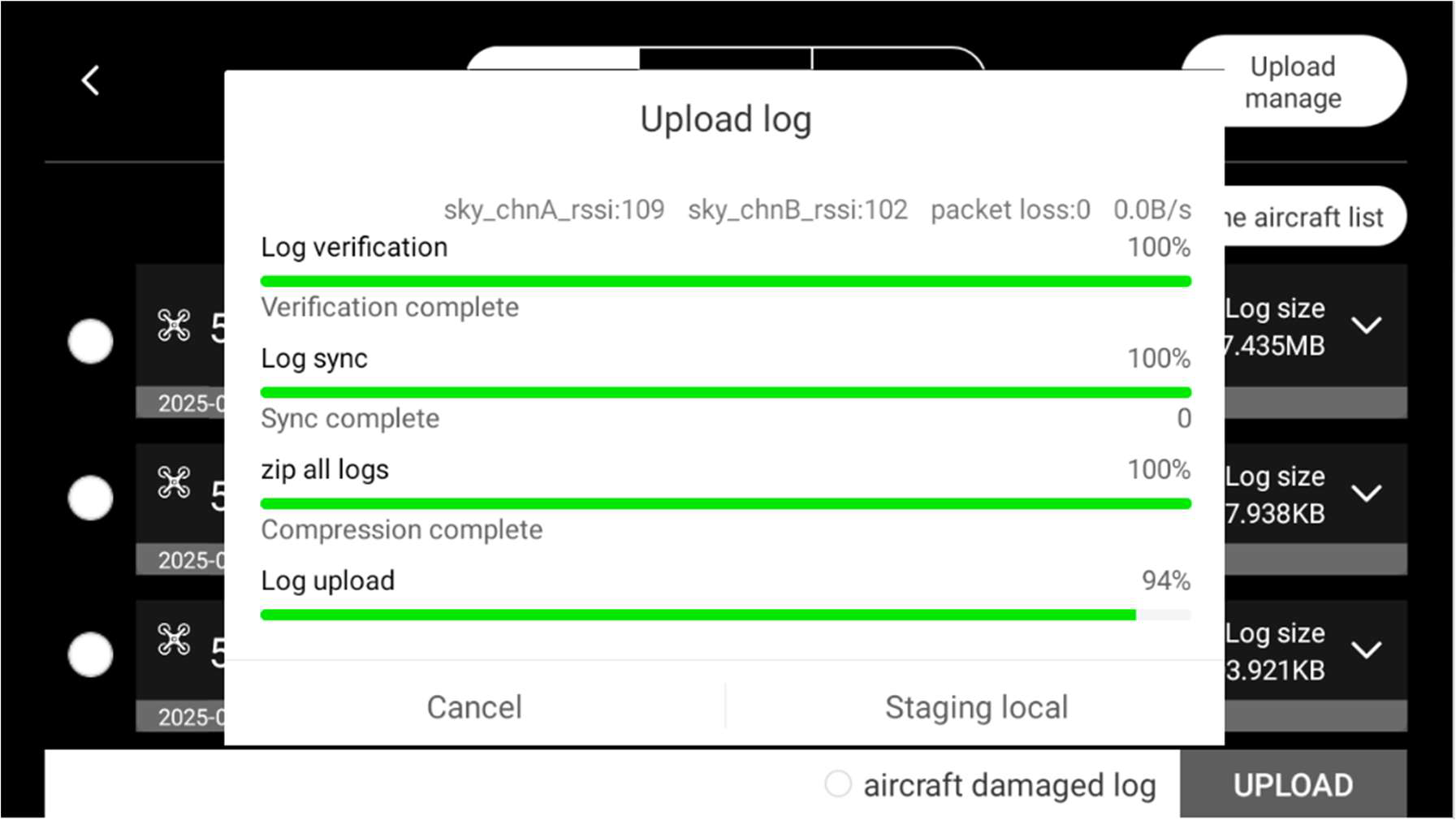Expand the 3.921KB log entry chevron
The image size is (1456, 820).
pyautogui.click(x=1367, y=650)
